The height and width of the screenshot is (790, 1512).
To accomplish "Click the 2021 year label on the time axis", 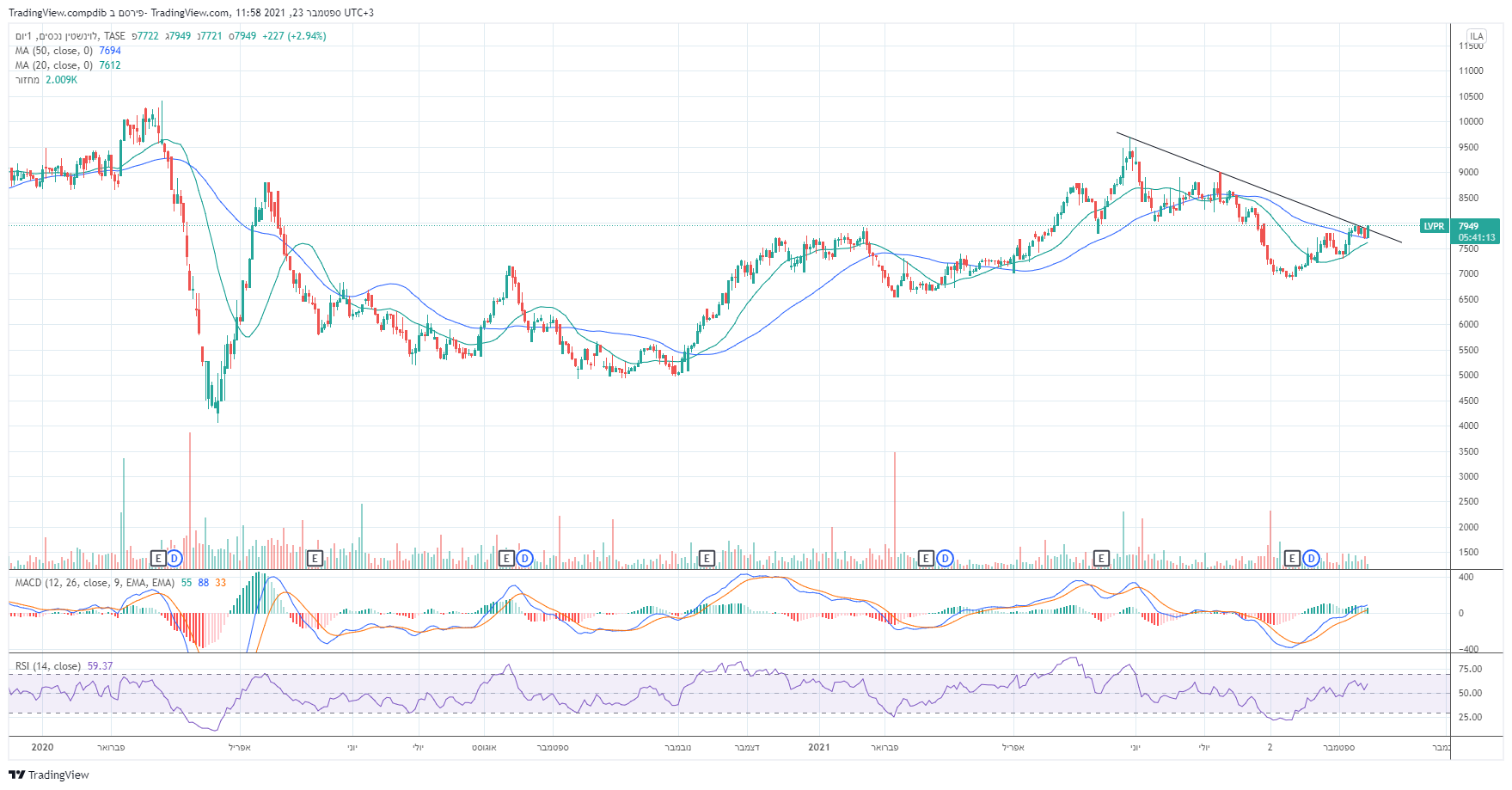I will (x=819, y=747).
